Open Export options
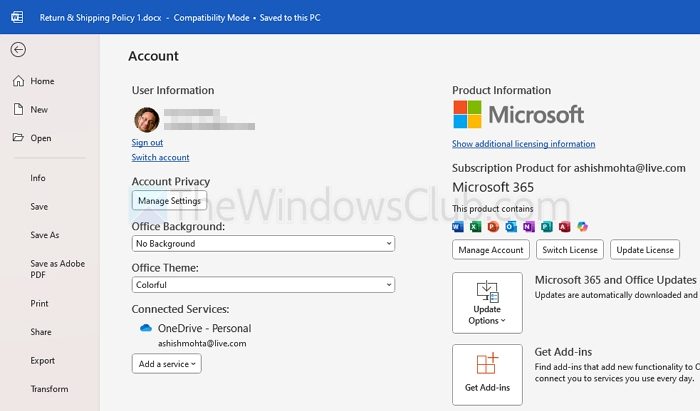700x411 pixels. tap(42, 361)
